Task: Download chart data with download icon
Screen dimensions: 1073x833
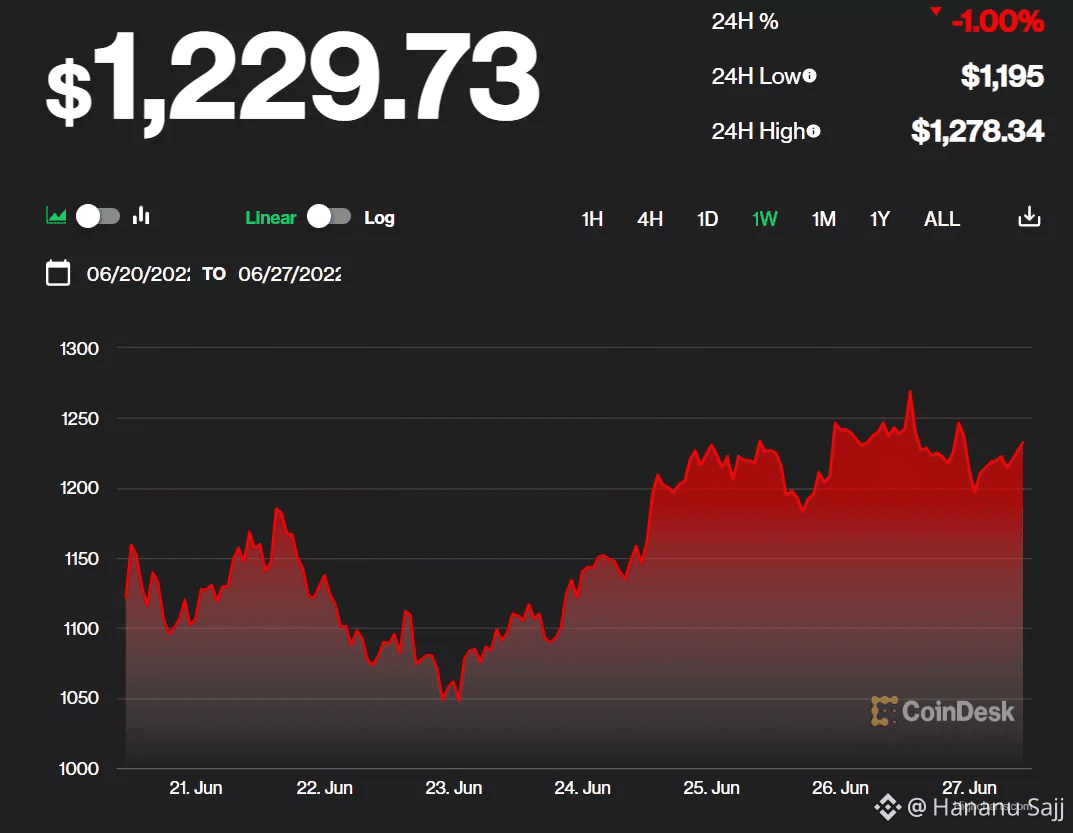Action: point(1029,217)
